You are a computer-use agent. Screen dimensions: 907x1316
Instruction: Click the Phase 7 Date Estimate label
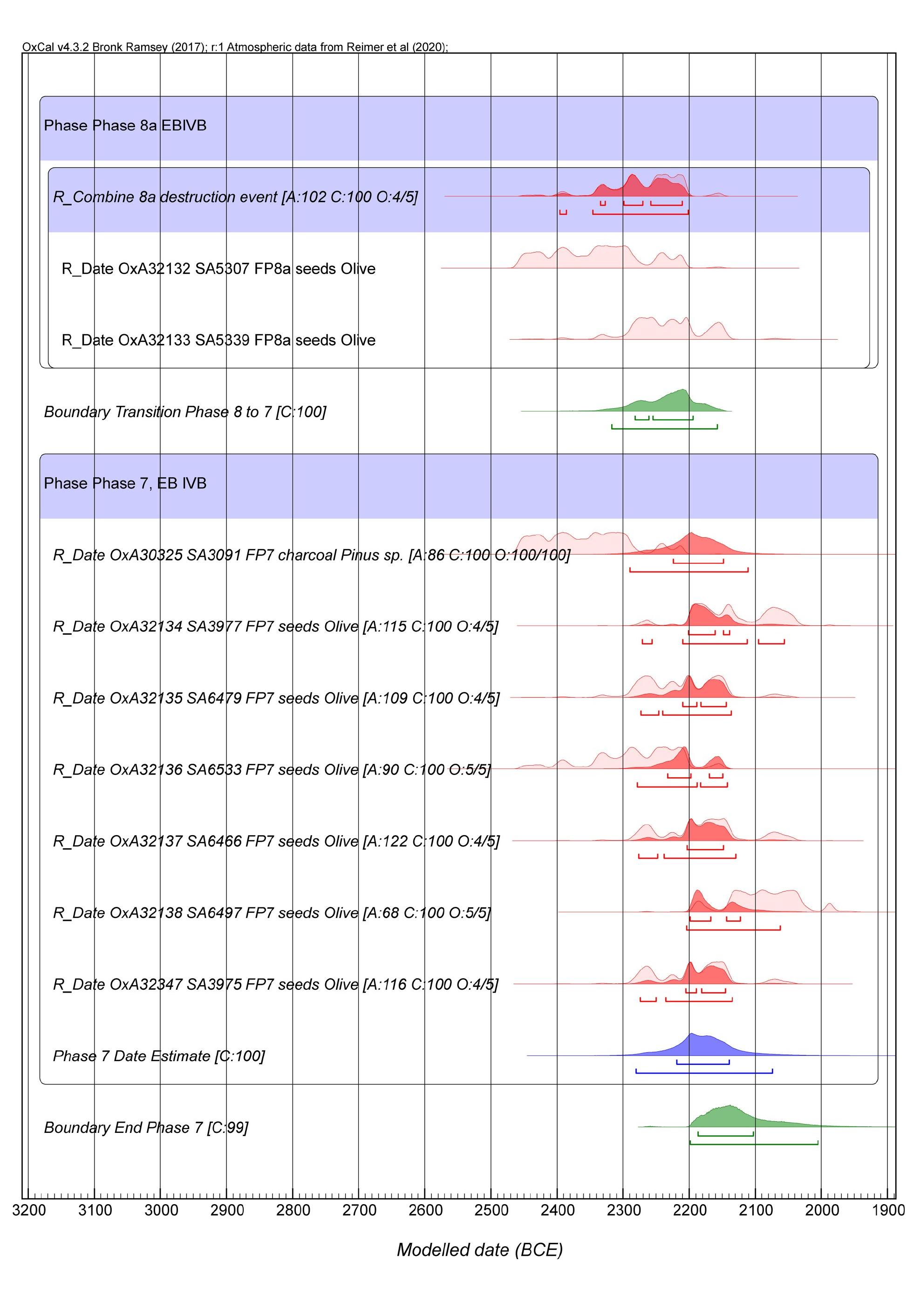158,1056
